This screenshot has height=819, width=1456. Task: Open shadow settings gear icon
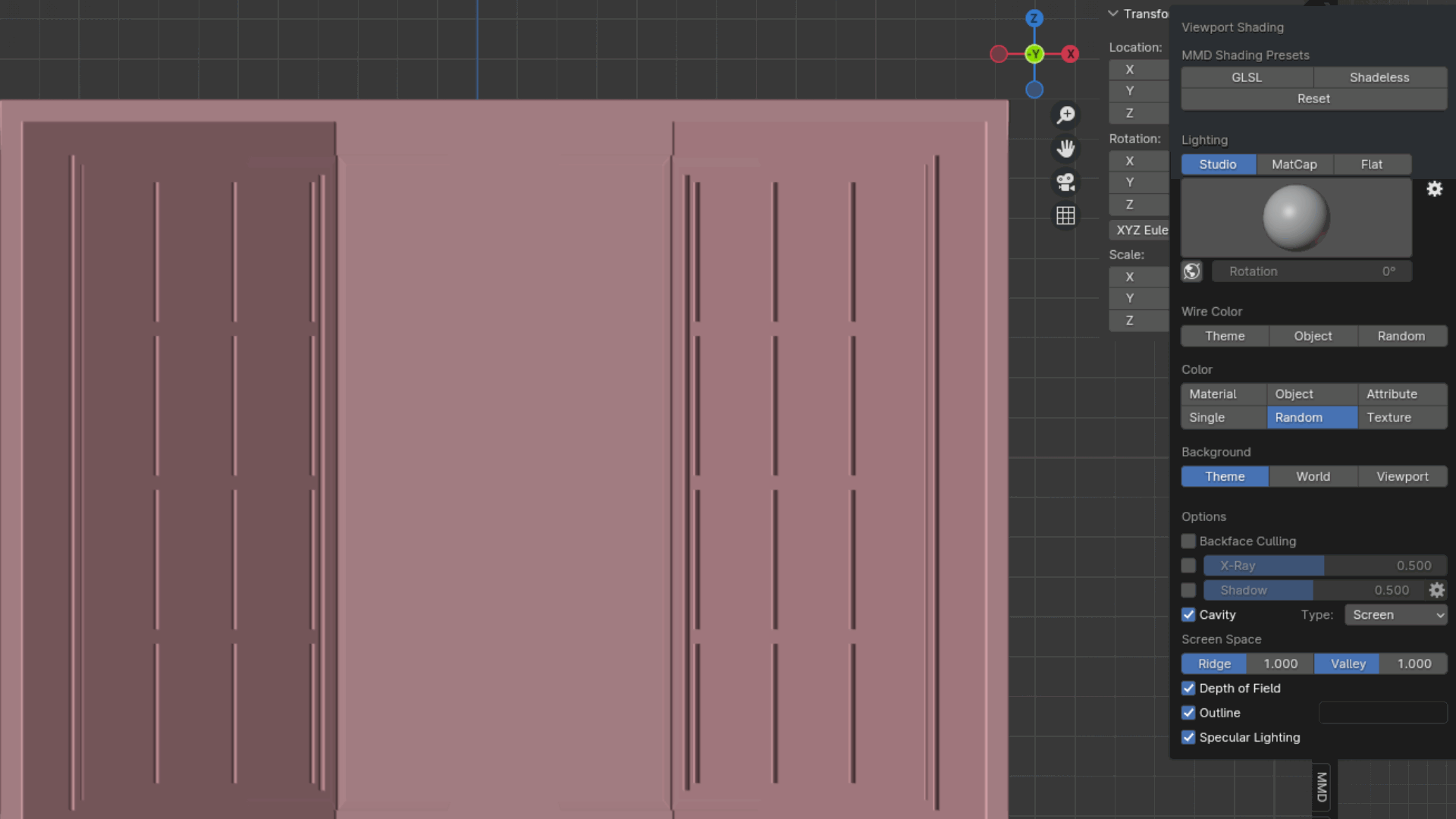[x=1436, y=590]
